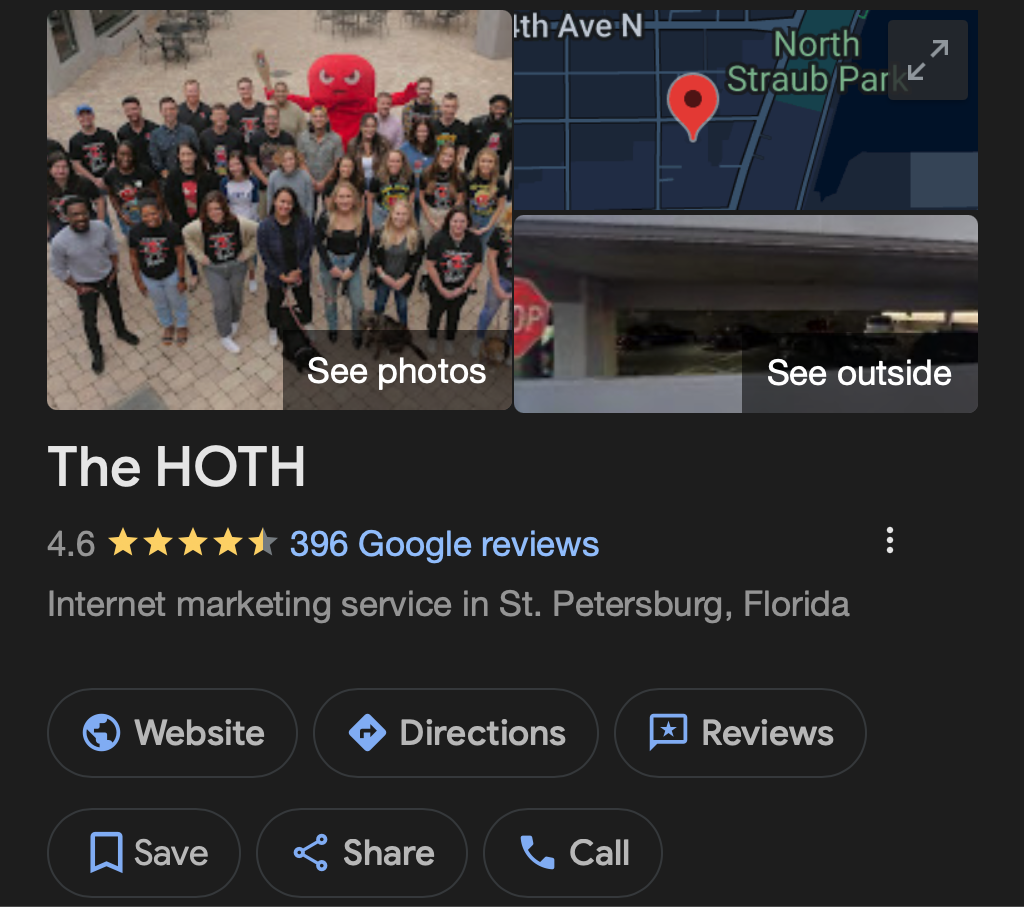Click the globe icon for Website
This screenshot has width=1024, height=907.
click(x=101, y=733)
